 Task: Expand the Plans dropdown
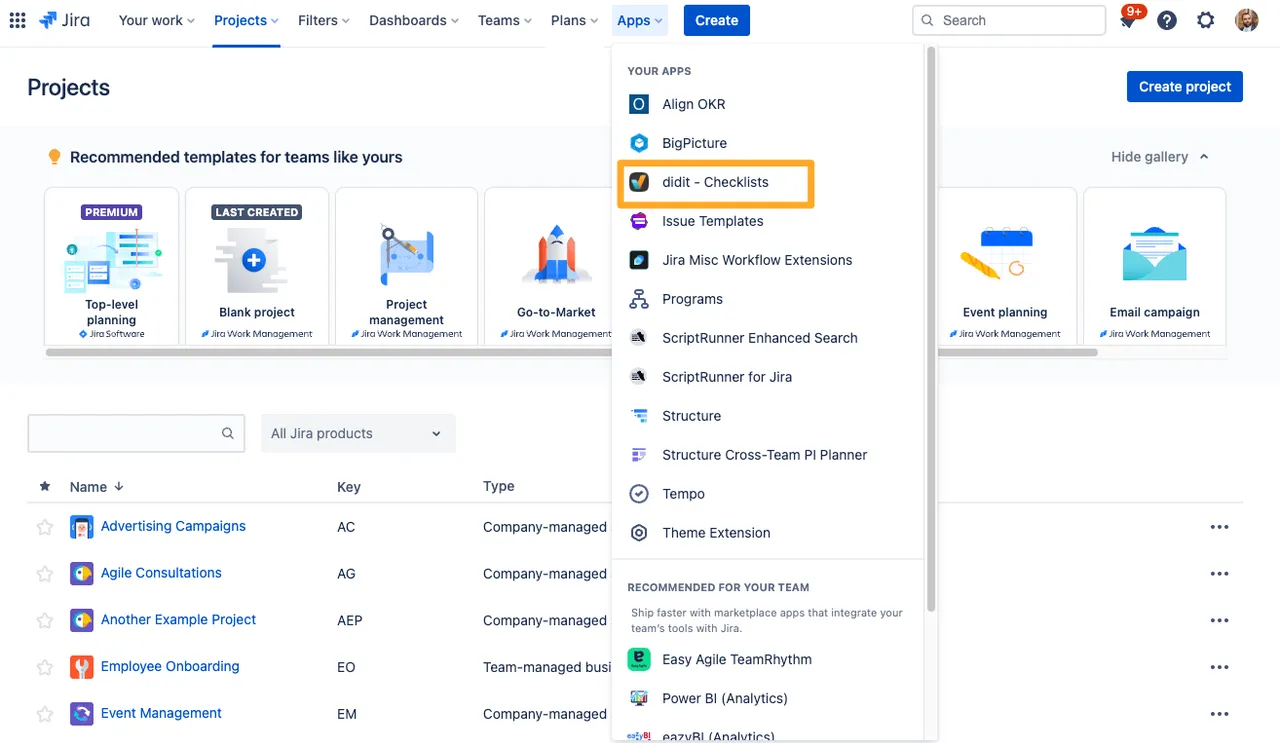[575, 20]
